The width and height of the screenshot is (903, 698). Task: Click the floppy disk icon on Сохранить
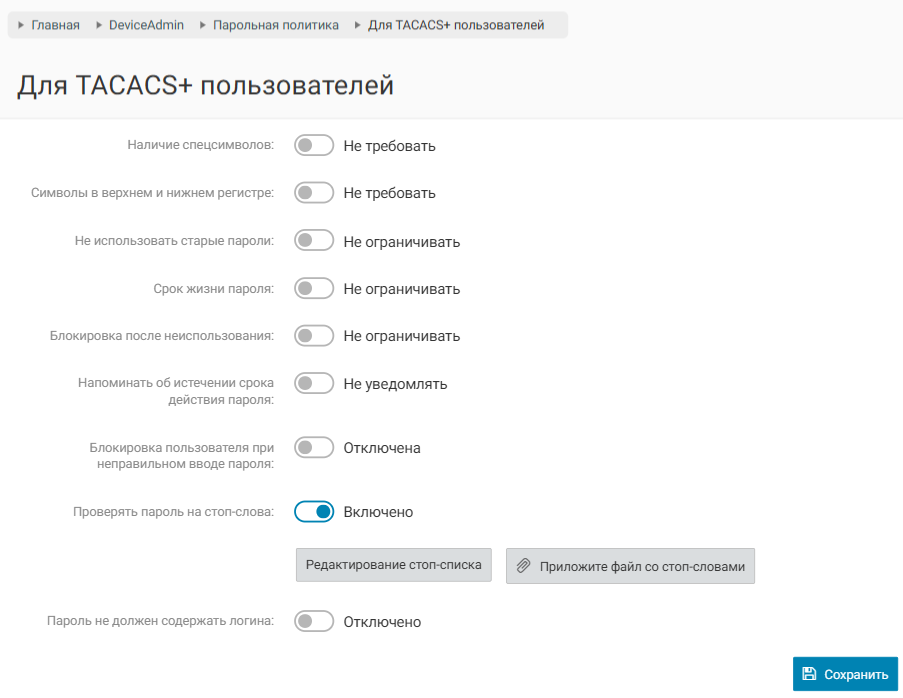pos(809,674)
